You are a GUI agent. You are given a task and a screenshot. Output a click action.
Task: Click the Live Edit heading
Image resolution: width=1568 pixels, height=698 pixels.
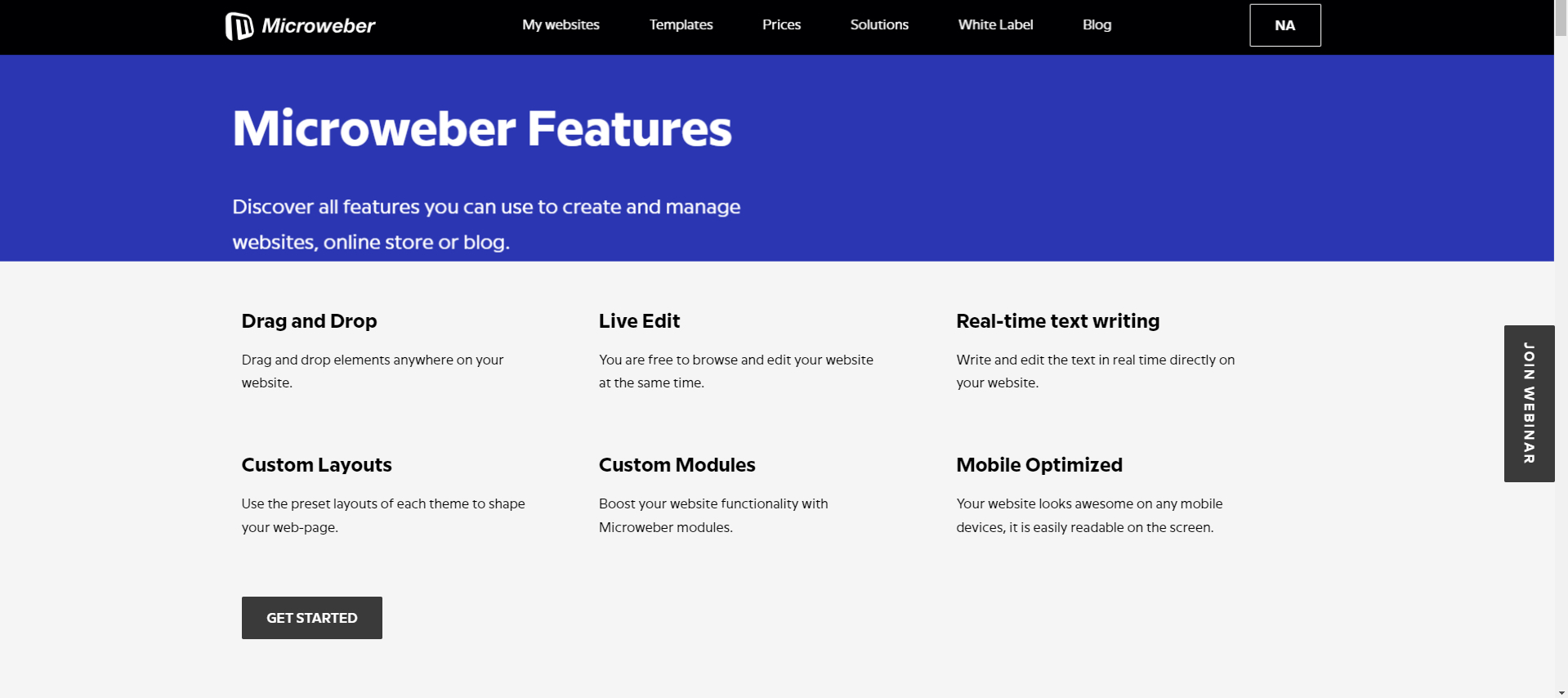point(639,321)
